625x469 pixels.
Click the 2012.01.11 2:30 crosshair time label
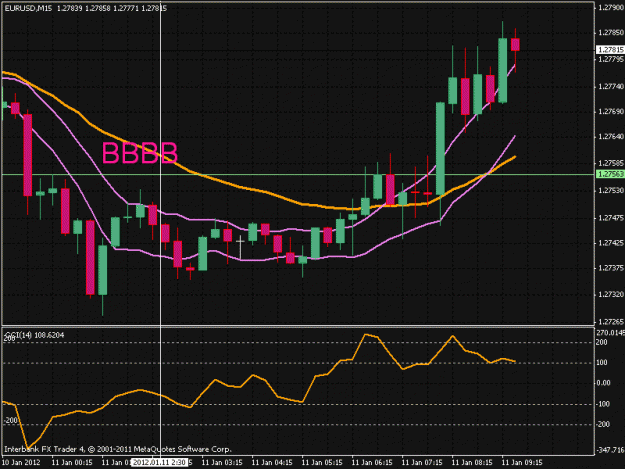coord(159,463)
